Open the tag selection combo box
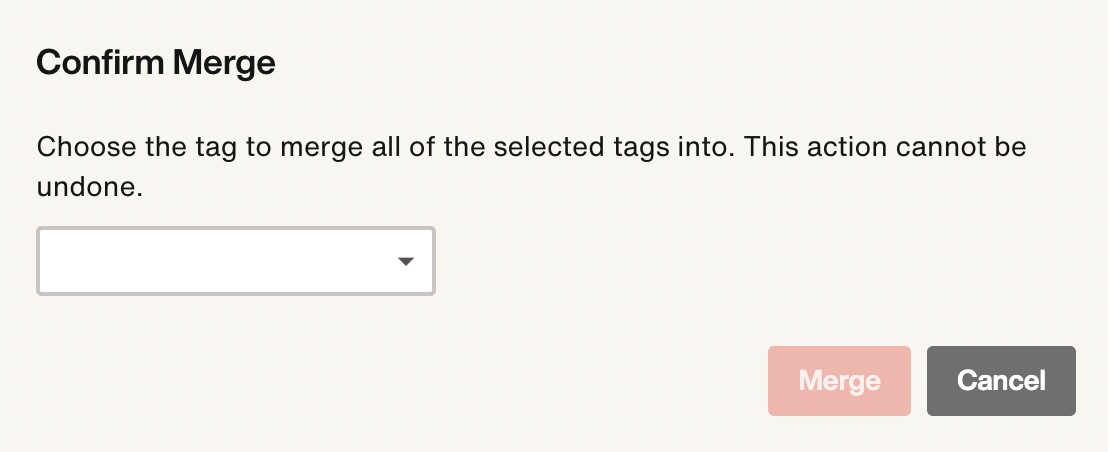This screenshot has height=452, width=1108. (x=236, y=261)
